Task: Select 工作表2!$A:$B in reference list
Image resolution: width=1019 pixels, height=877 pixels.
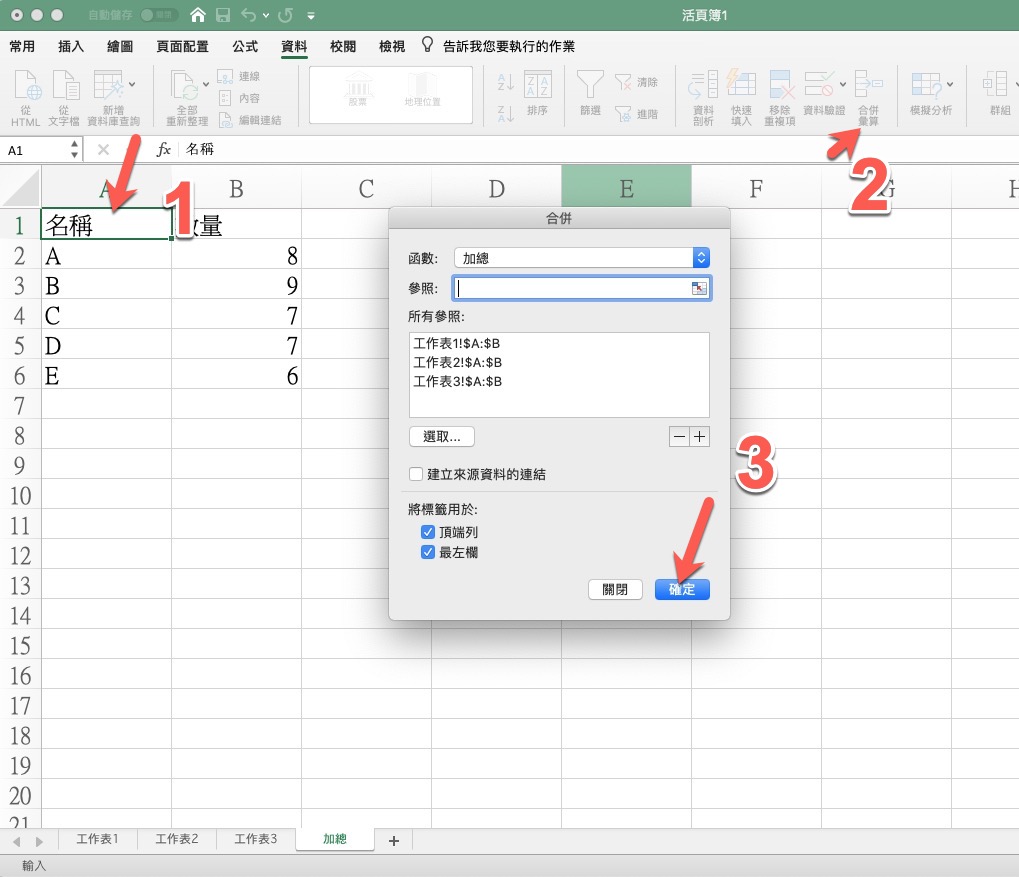Action: click(458, 362)
